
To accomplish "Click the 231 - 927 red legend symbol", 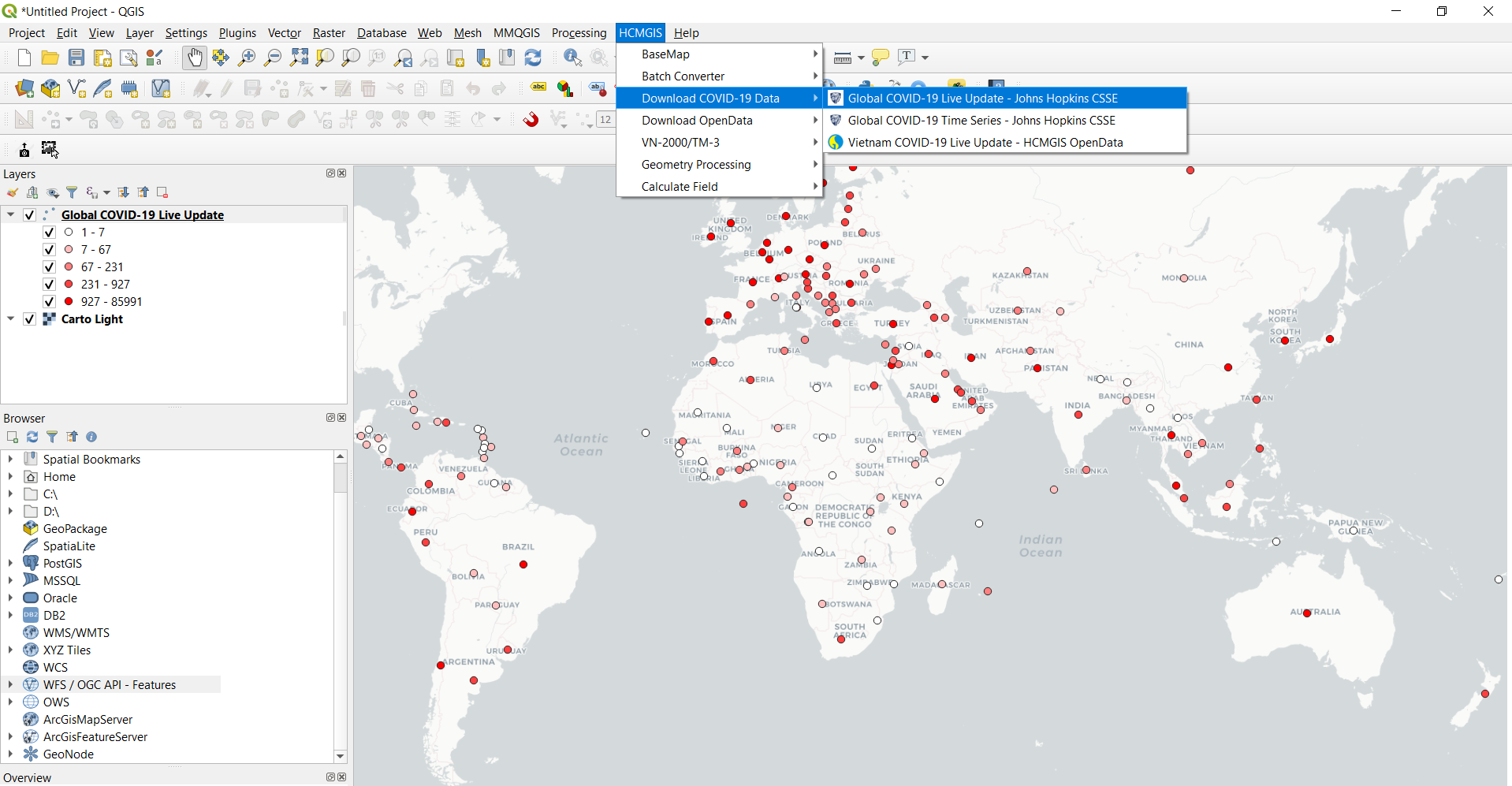I will 69,285.
